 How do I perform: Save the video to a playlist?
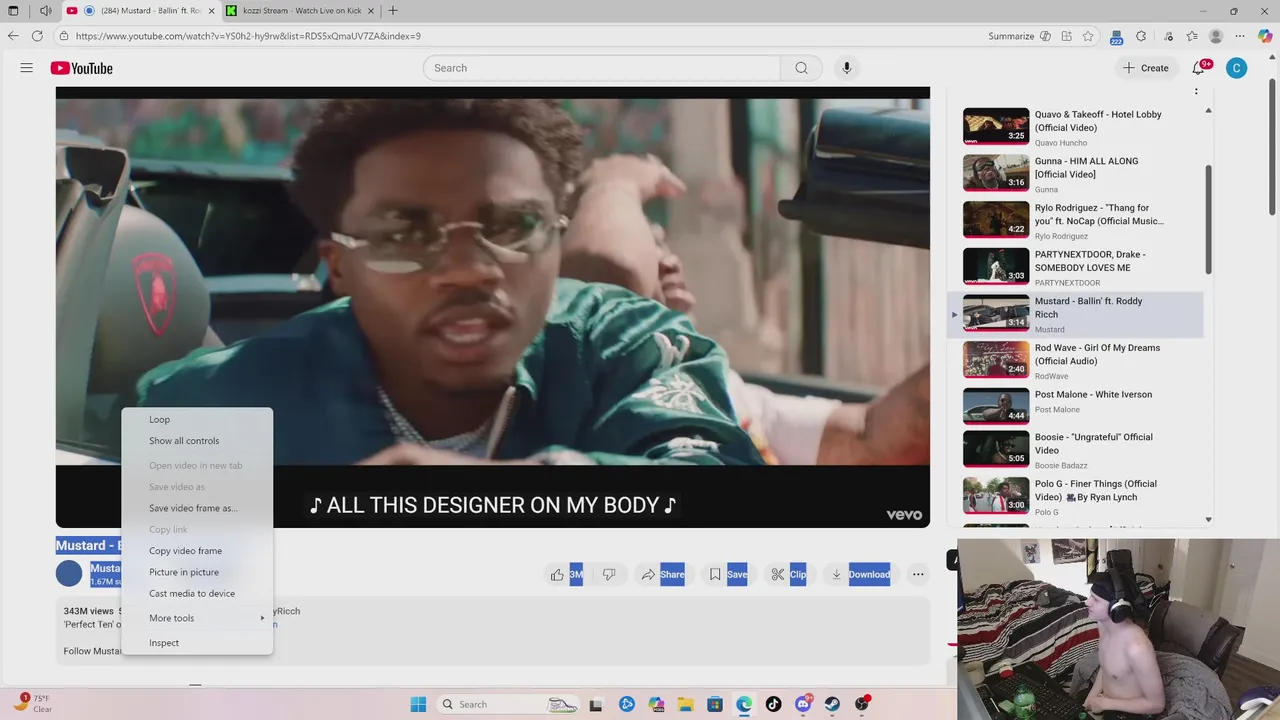[728, 574]
